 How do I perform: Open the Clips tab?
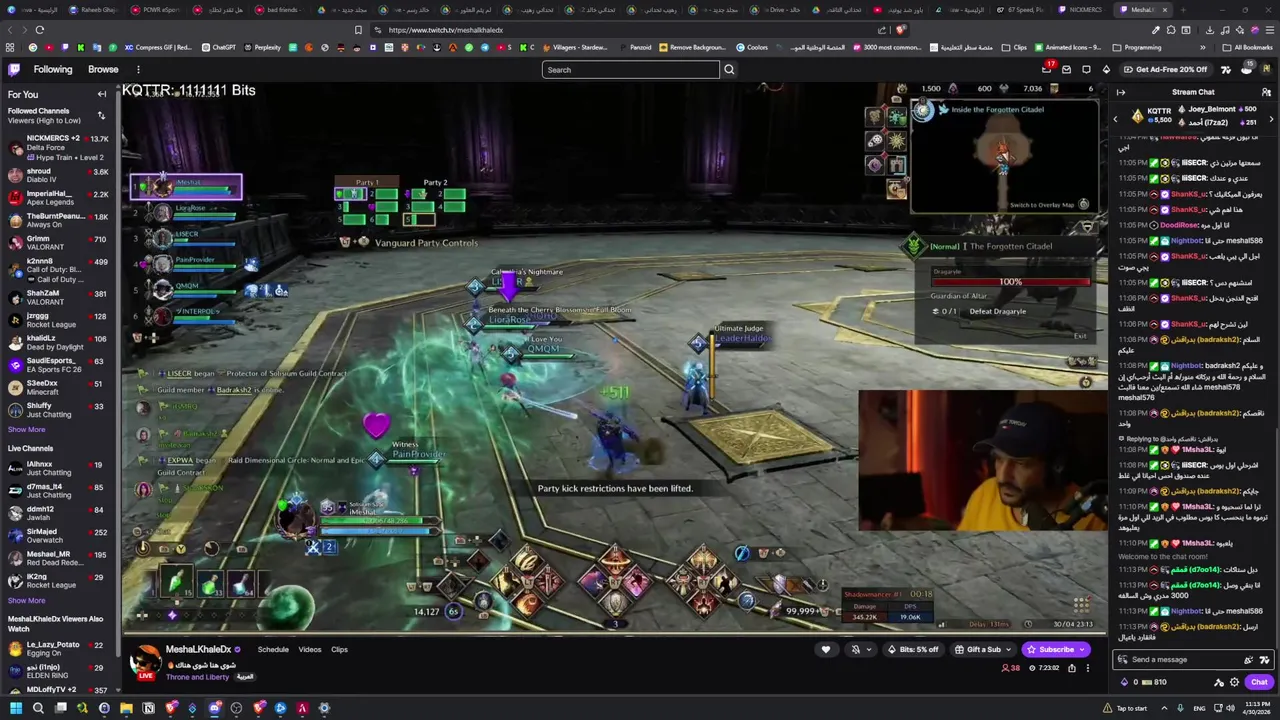[x=339, y=649]
